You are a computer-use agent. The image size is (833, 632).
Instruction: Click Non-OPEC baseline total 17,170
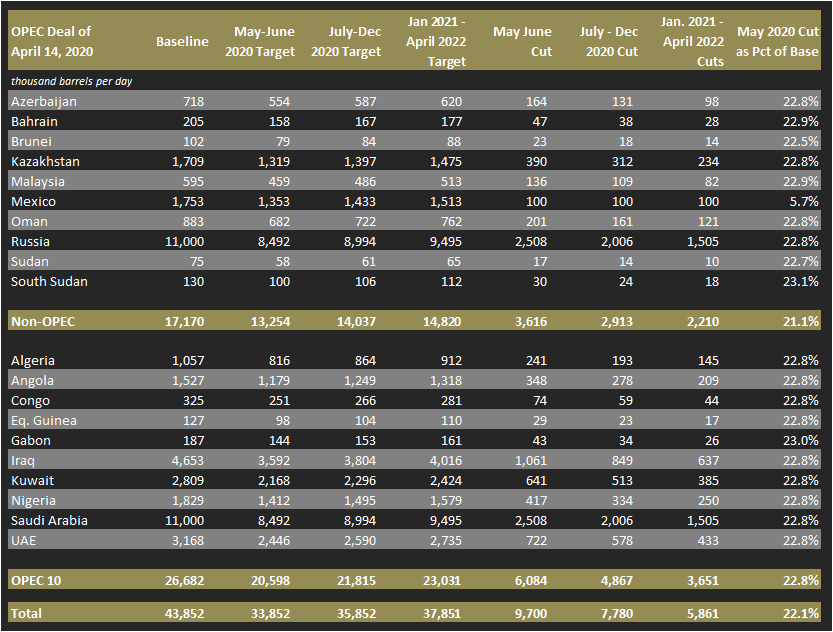coord(184,321)
